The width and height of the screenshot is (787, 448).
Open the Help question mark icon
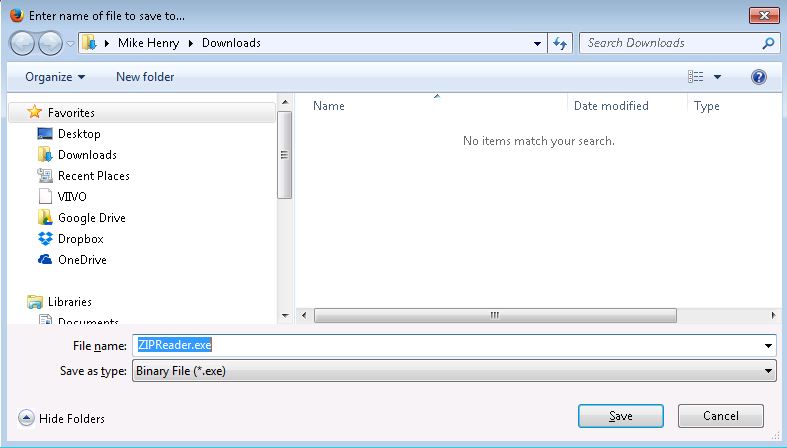point(758,77)
